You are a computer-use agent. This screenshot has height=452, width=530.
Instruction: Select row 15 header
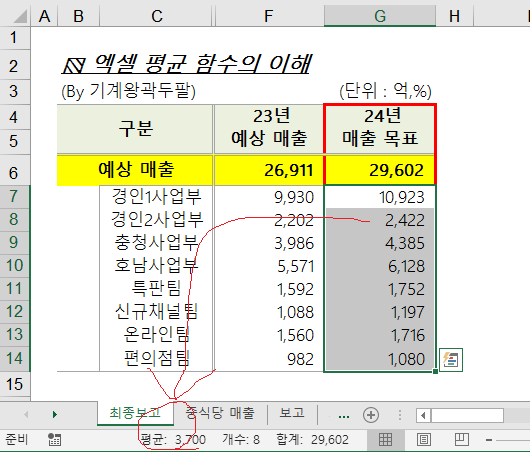15,385
